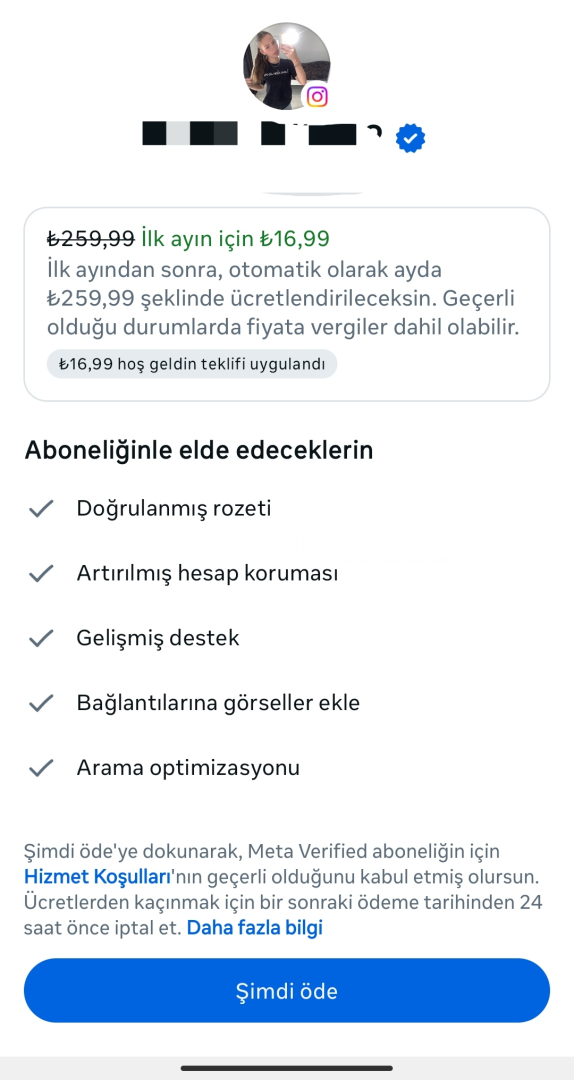The height and width of the screenshot is (1080, 574).
Task: Open the profile picture thumbnail
Action: 287,66
